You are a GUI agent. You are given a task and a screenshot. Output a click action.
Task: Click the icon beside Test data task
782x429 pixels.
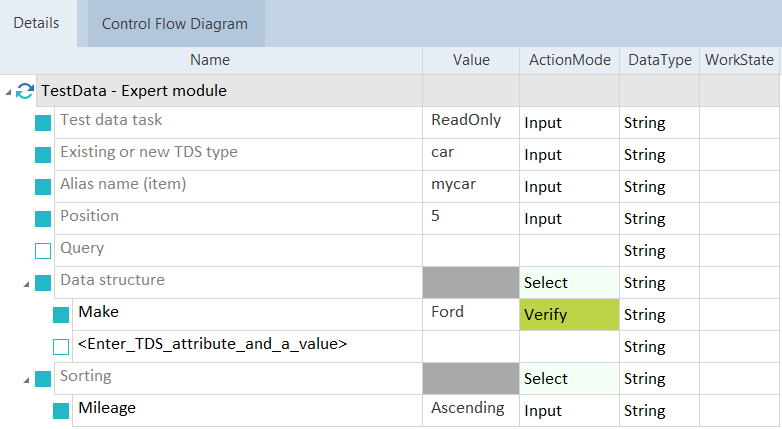(x=43, y=123)
